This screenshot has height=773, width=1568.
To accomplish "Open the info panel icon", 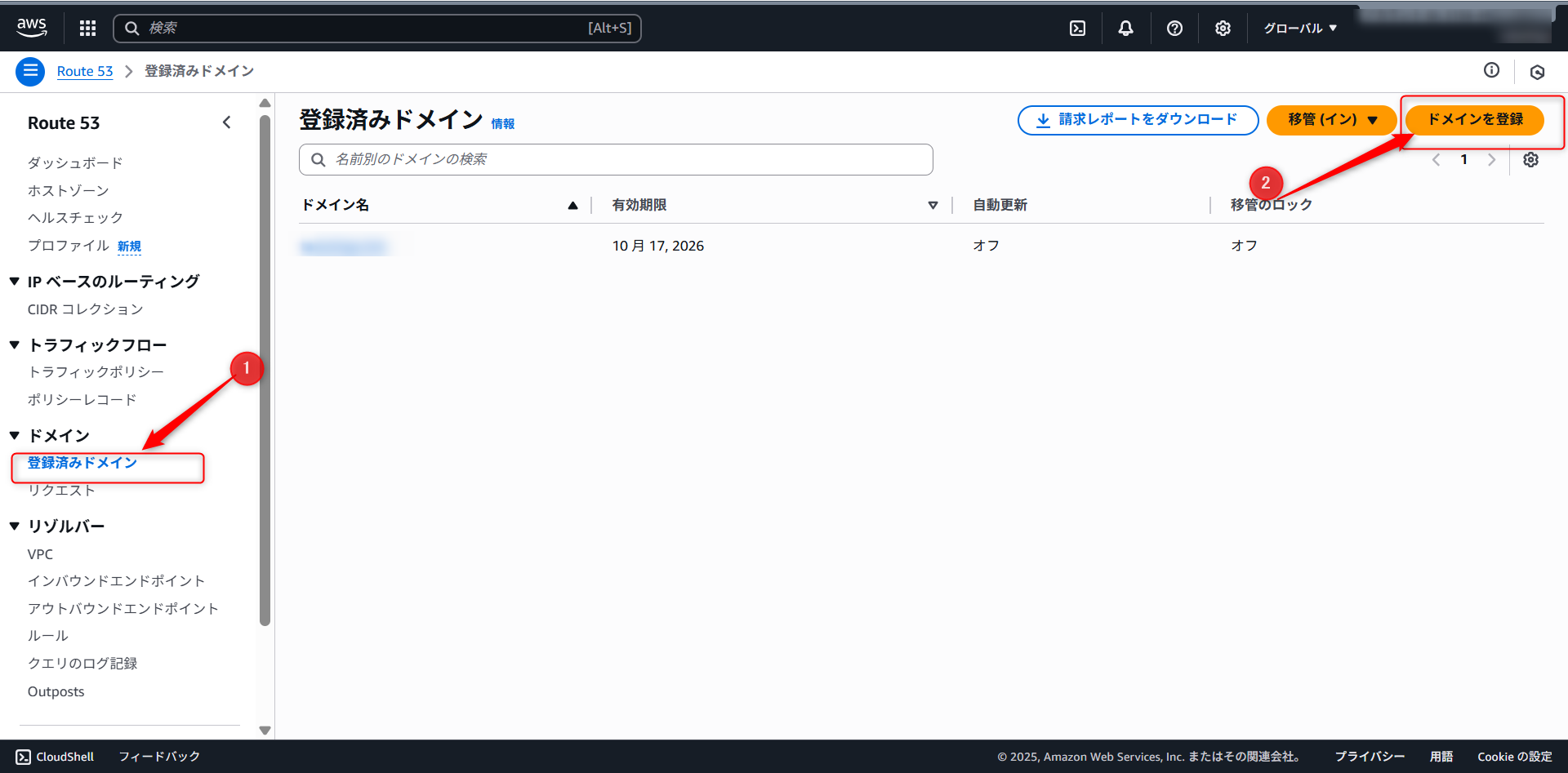I will click(1491, 71).
